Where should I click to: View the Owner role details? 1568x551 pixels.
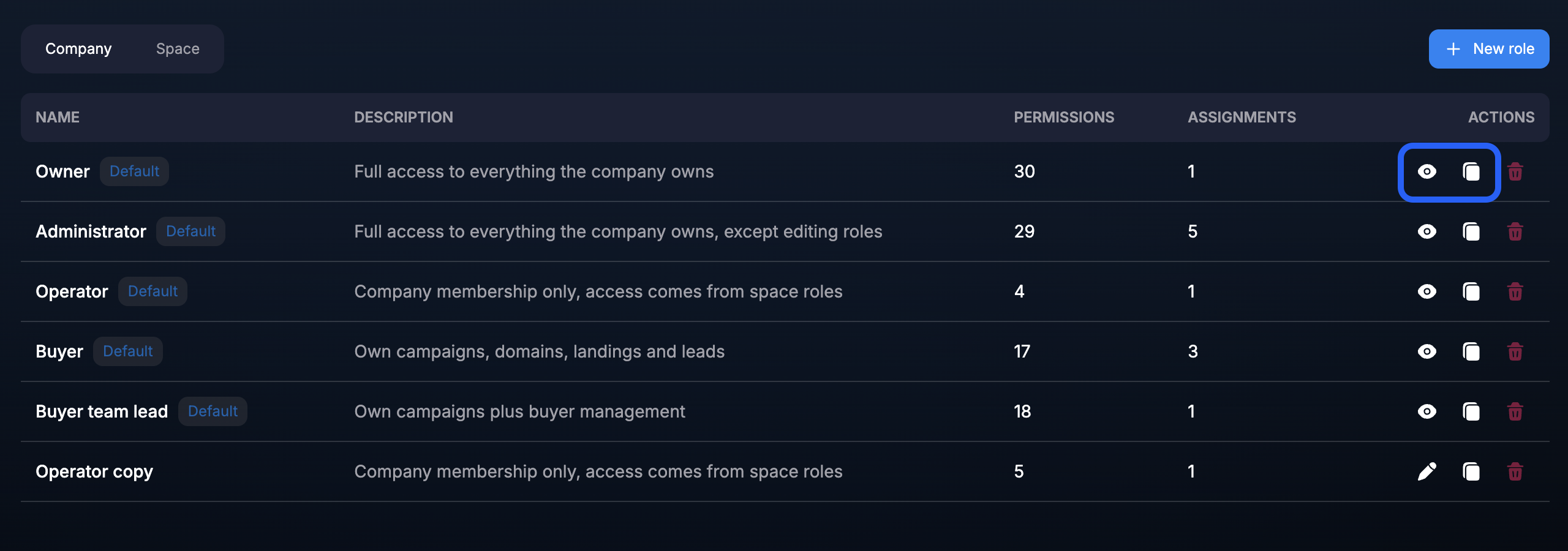click(1427, 171)
